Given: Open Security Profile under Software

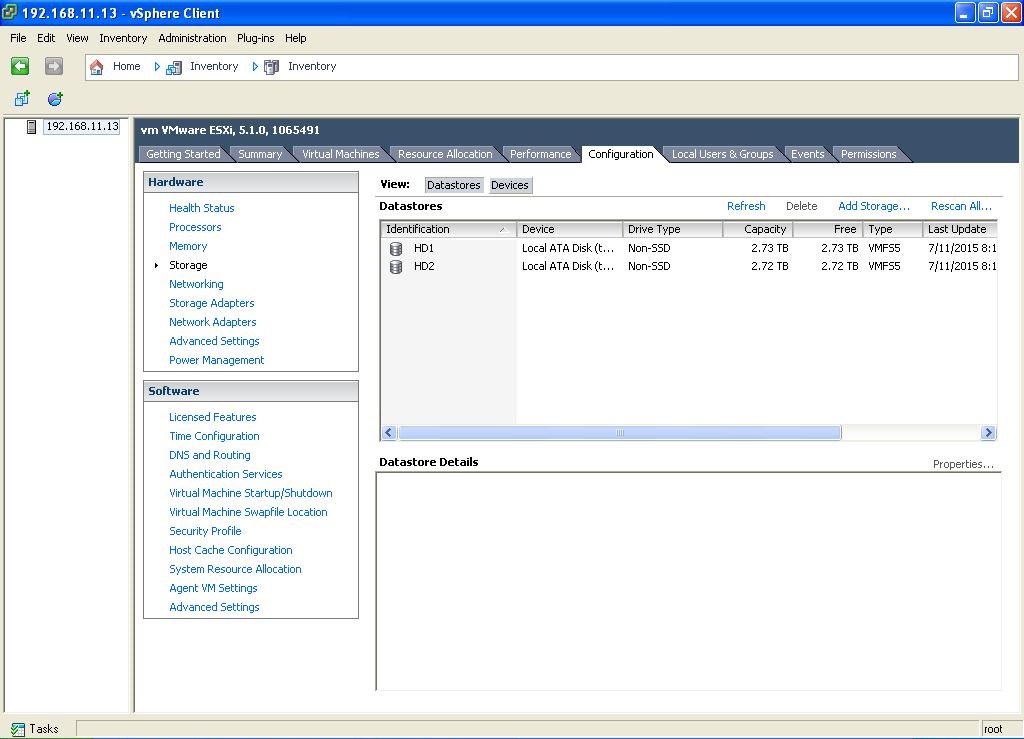Looking at the screenshot, I should [x=205, y=531].
